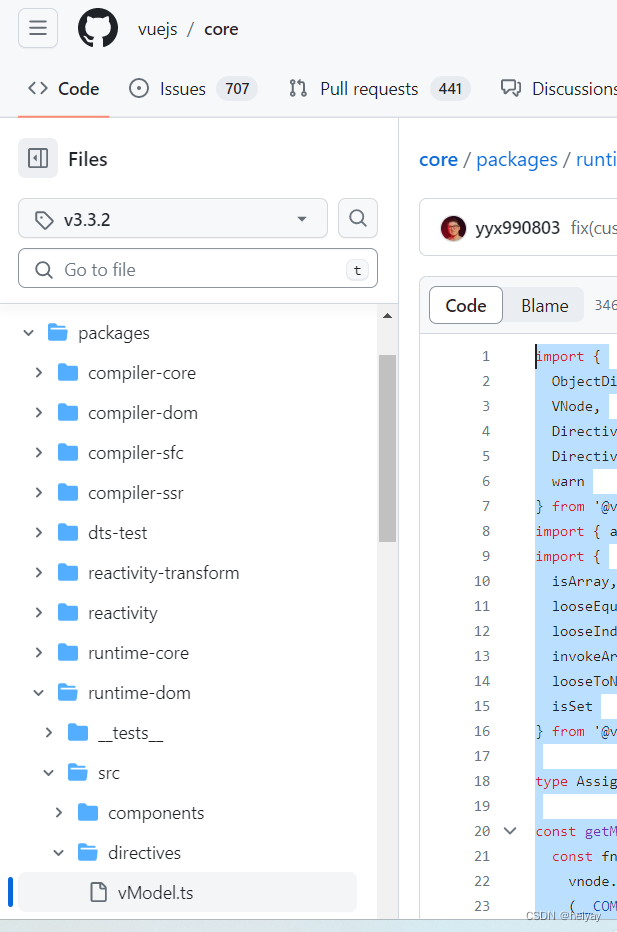The image size is (617, 932).
Task: Click yyx990803 avatar picture
Action: (453, 228)
